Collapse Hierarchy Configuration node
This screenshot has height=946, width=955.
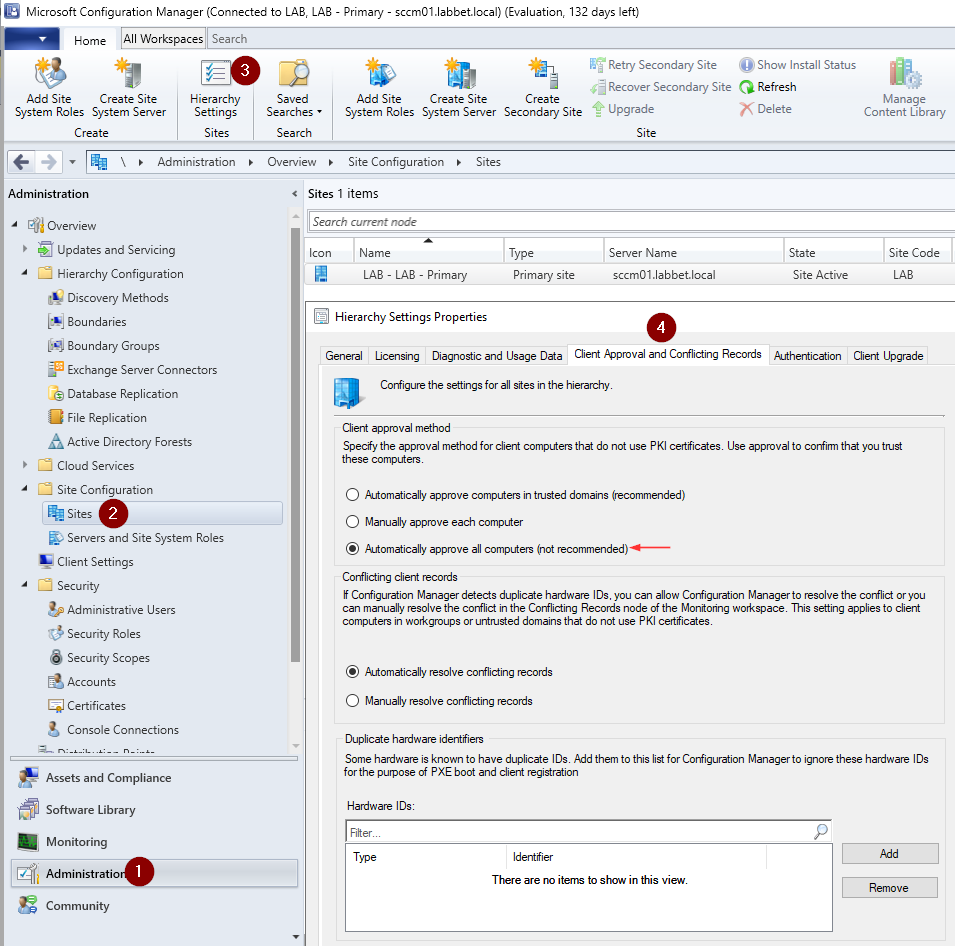point(24,273)
